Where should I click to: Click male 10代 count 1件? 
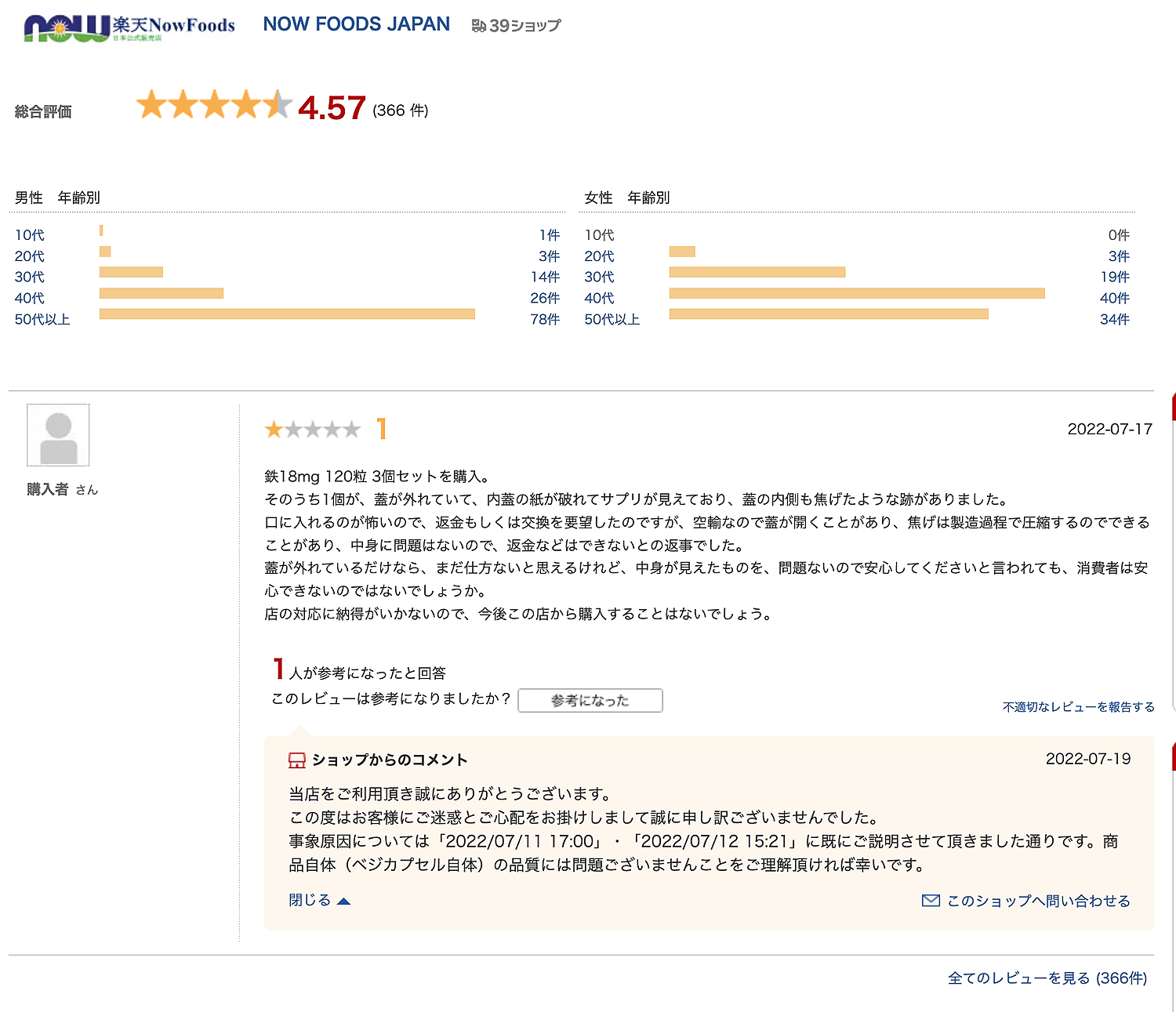(x=550, y=235)
